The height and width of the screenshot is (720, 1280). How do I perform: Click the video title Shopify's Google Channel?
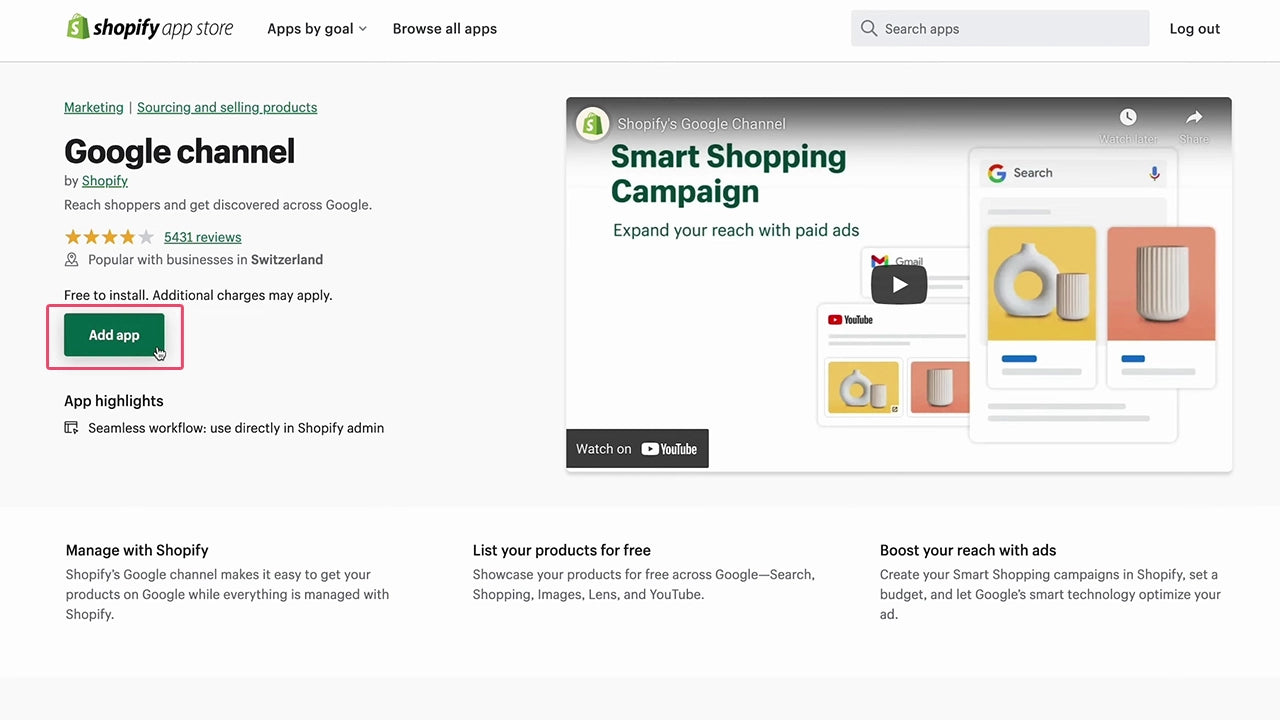[x=701, y=124]
